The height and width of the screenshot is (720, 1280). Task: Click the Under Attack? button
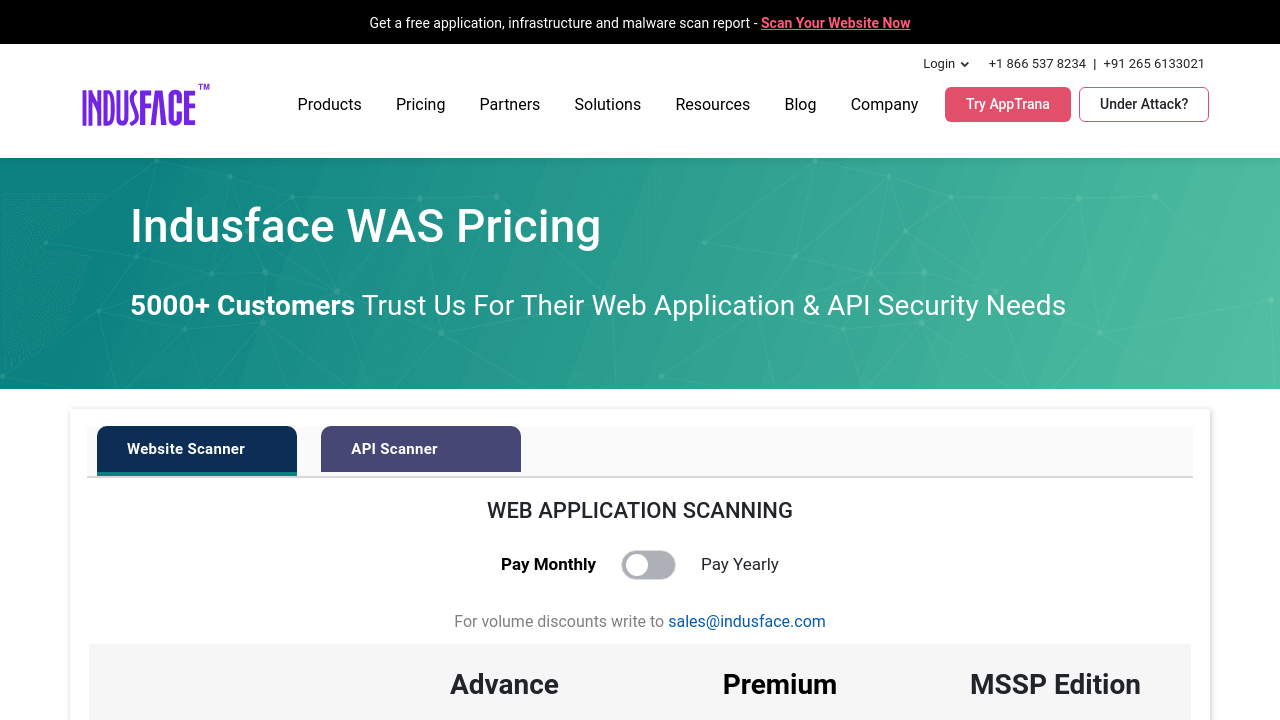[x=1144, y=105]
